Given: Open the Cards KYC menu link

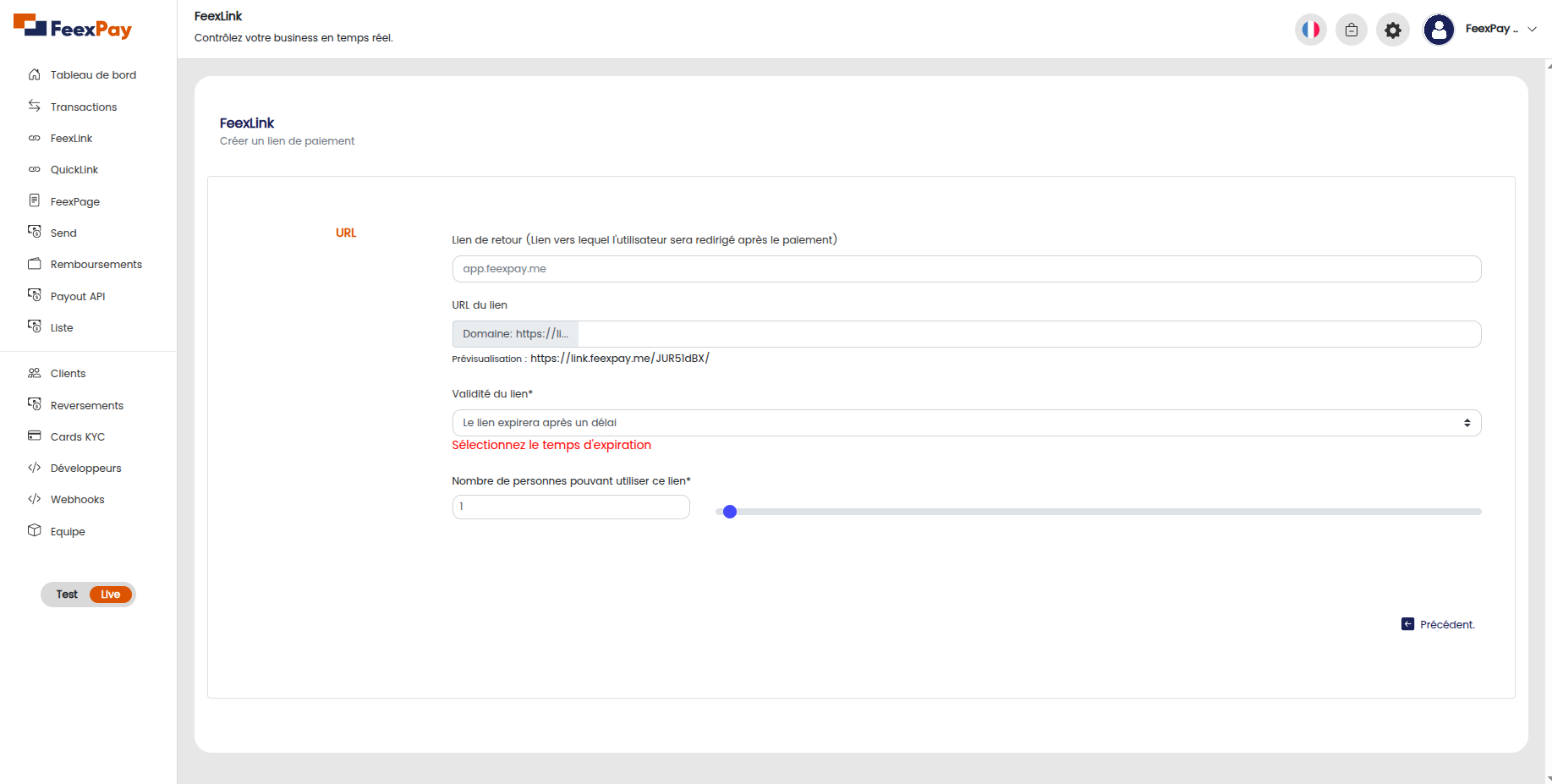Looking at the screenshot, I should point(78,436).
